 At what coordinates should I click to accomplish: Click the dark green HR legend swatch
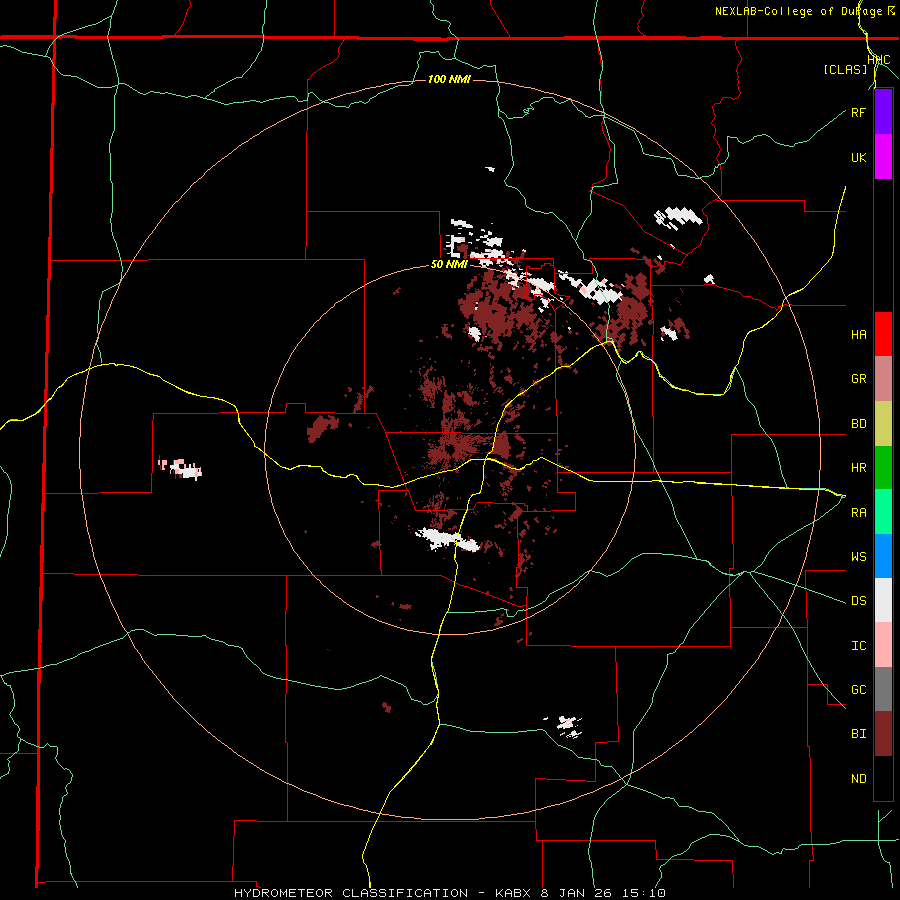[x=883, y=468]
